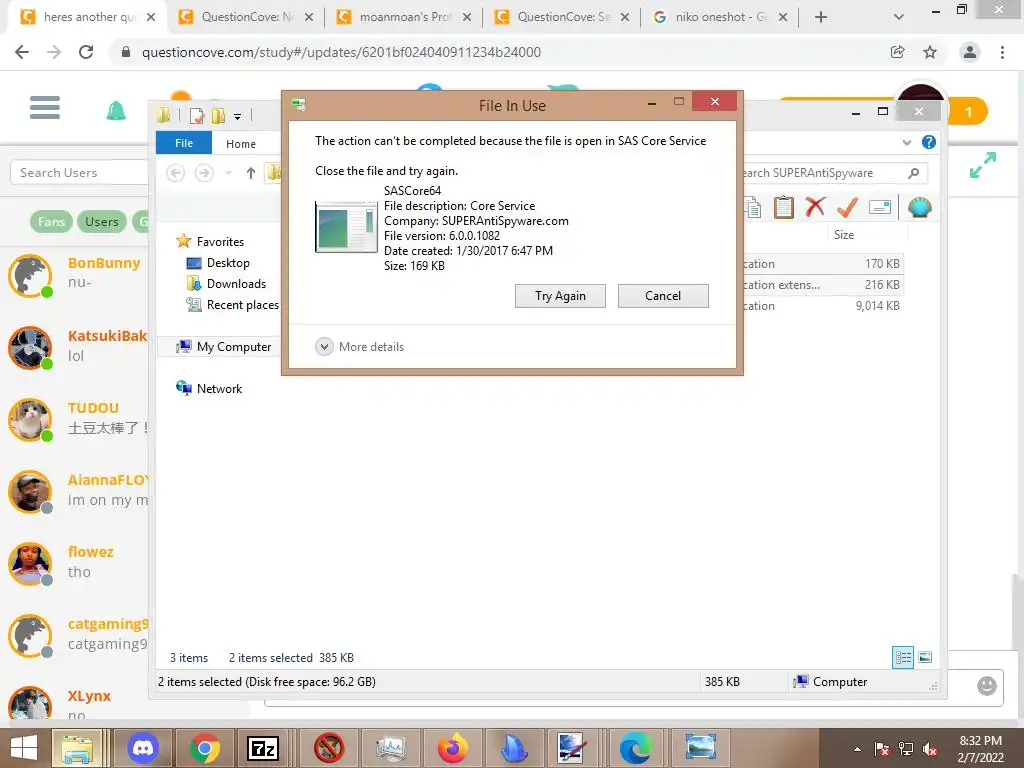Open Downloads in the navigation pane
The width and height of the screenshot is (1024, 768).
pyautogui.click(x=226, y=283)
